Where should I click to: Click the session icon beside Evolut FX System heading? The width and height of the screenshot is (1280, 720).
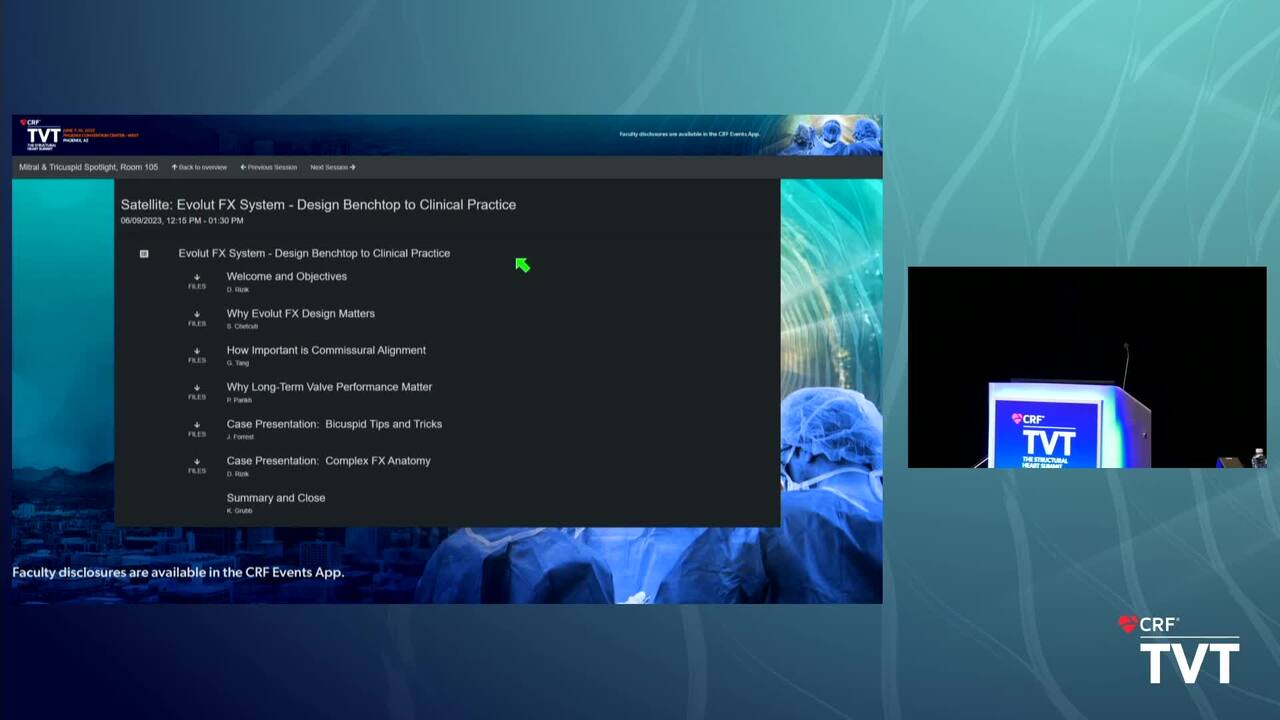pos(144,254)
